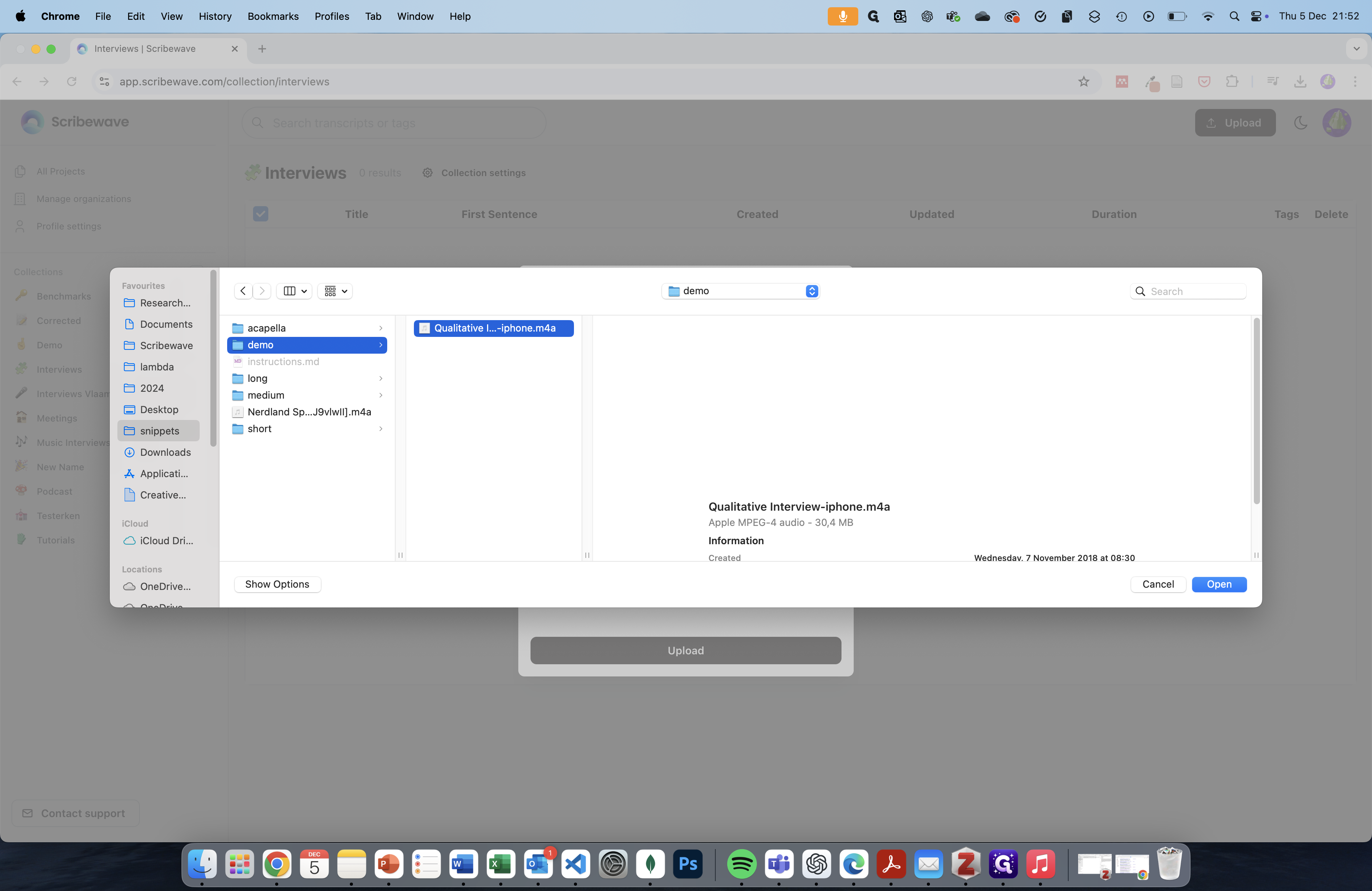The image size is (1372, 891).
Task: Open Visual Studio Code from dock
Action: coord(575,863)
